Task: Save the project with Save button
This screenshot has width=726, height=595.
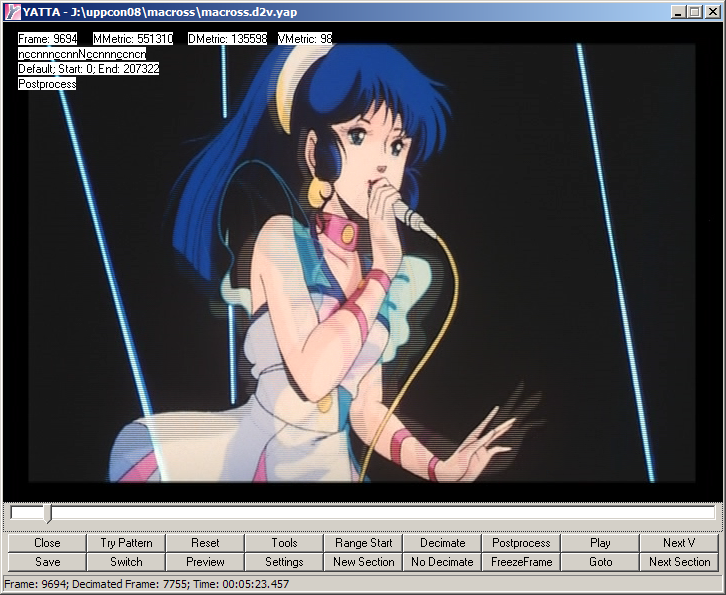Action: [47, 562]
